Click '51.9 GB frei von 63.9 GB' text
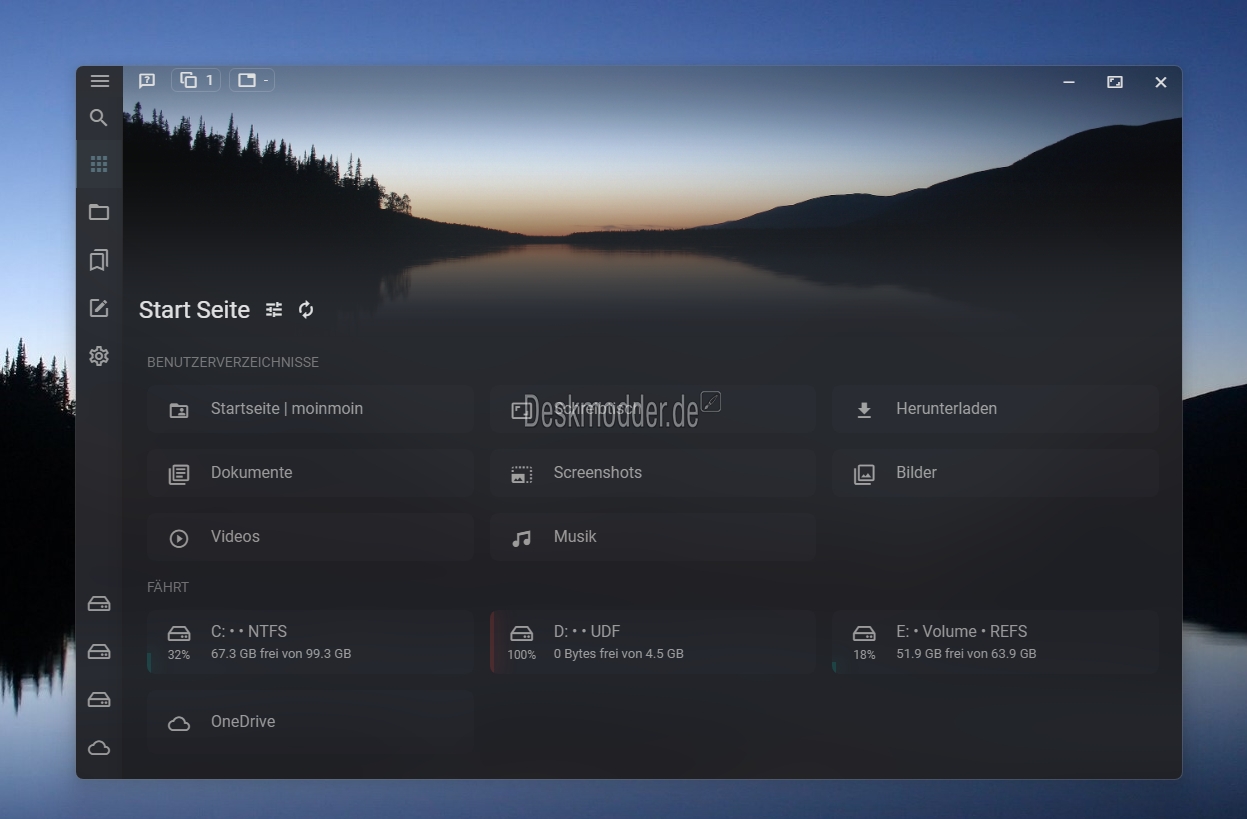Screen dimensions: 1247x819 (966, 654)
